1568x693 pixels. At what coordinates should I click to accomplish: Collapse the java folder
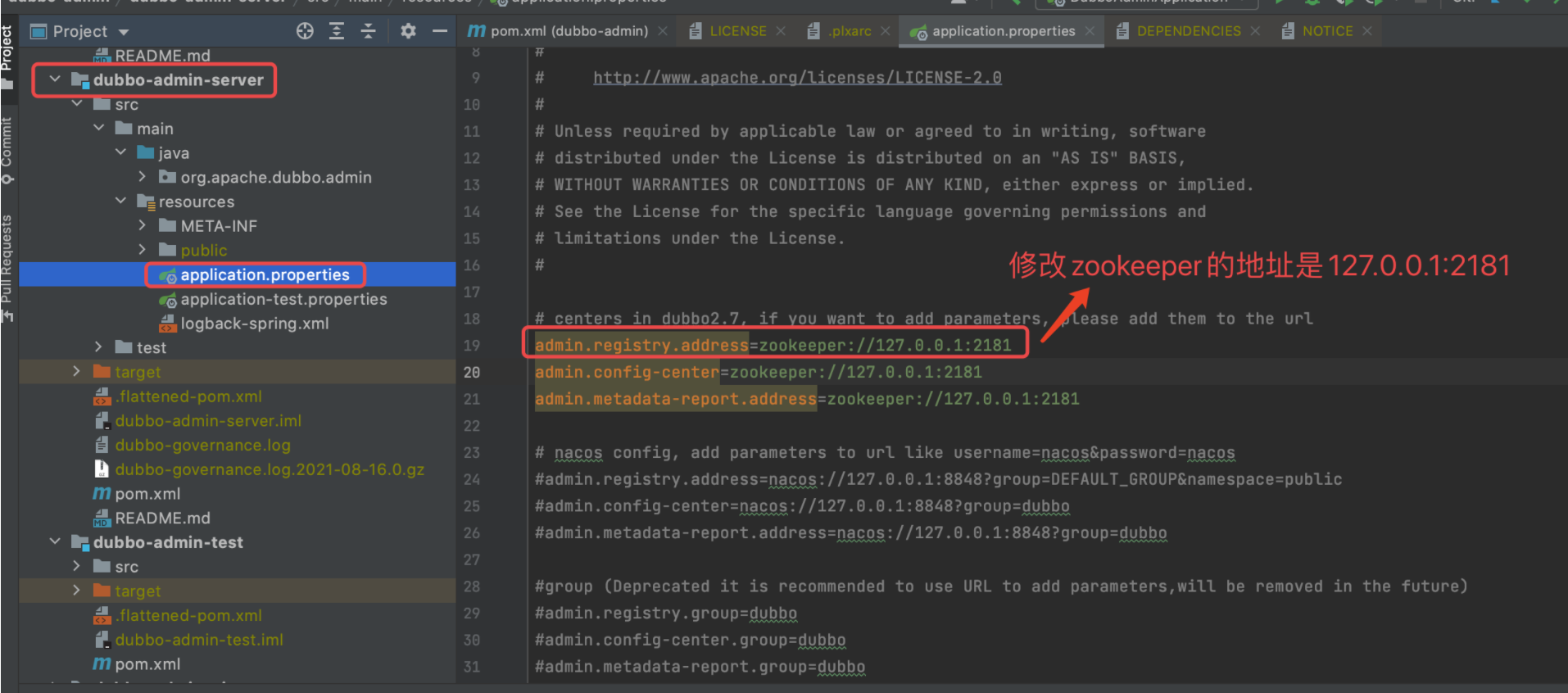121,152
